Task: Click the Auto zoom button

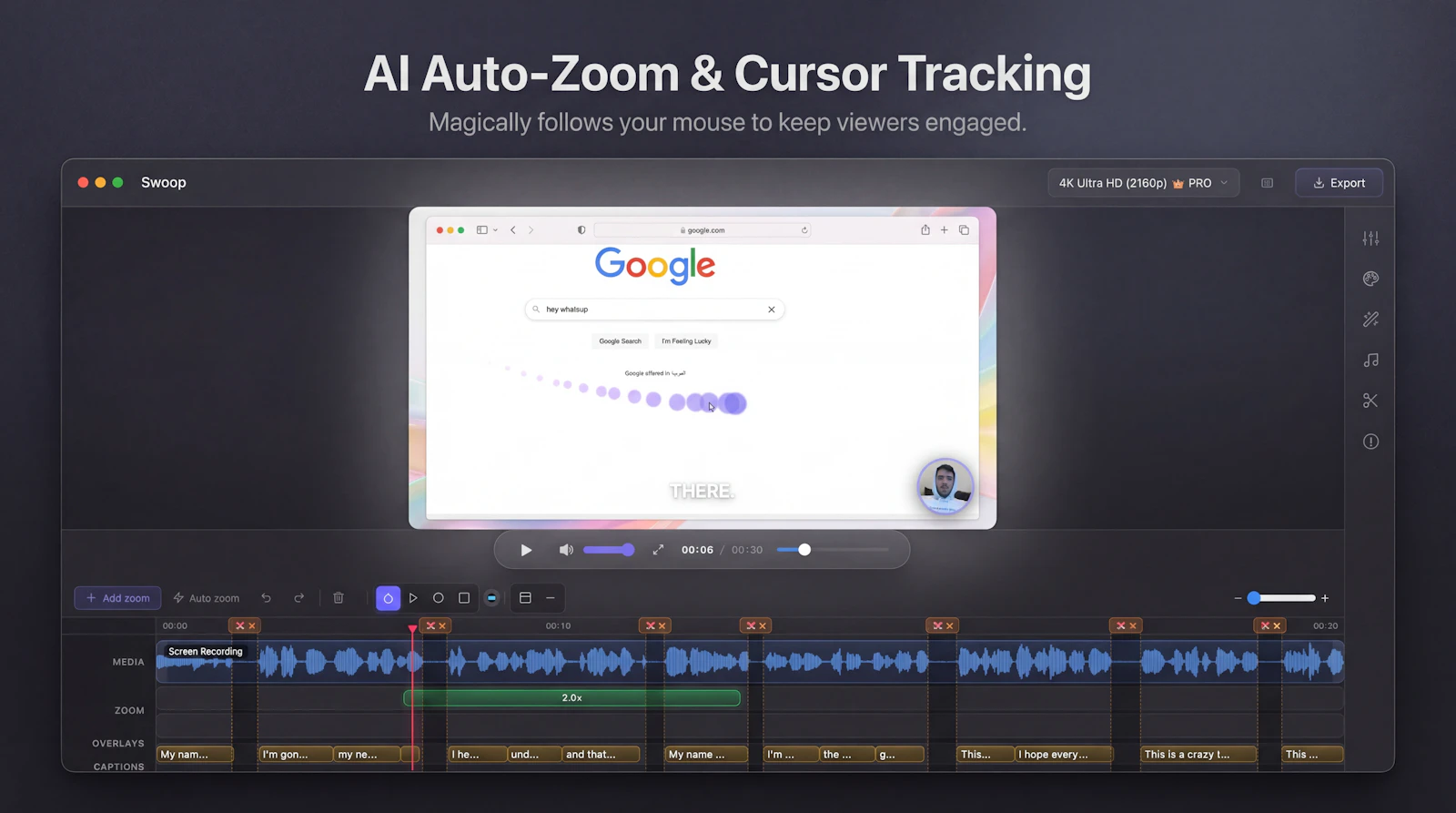Action: tap(207, 598)
